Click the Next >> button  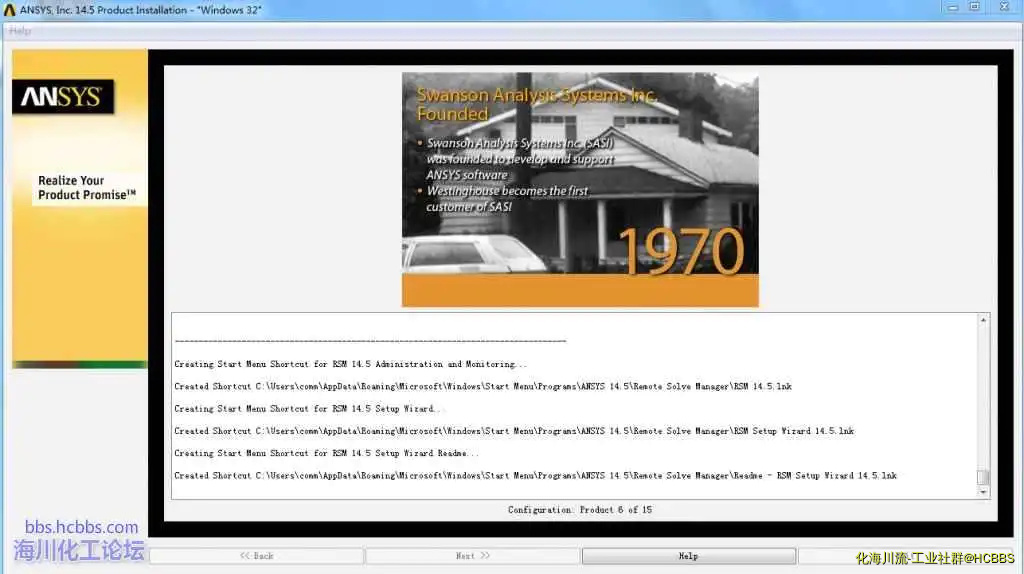coord(472,556)
